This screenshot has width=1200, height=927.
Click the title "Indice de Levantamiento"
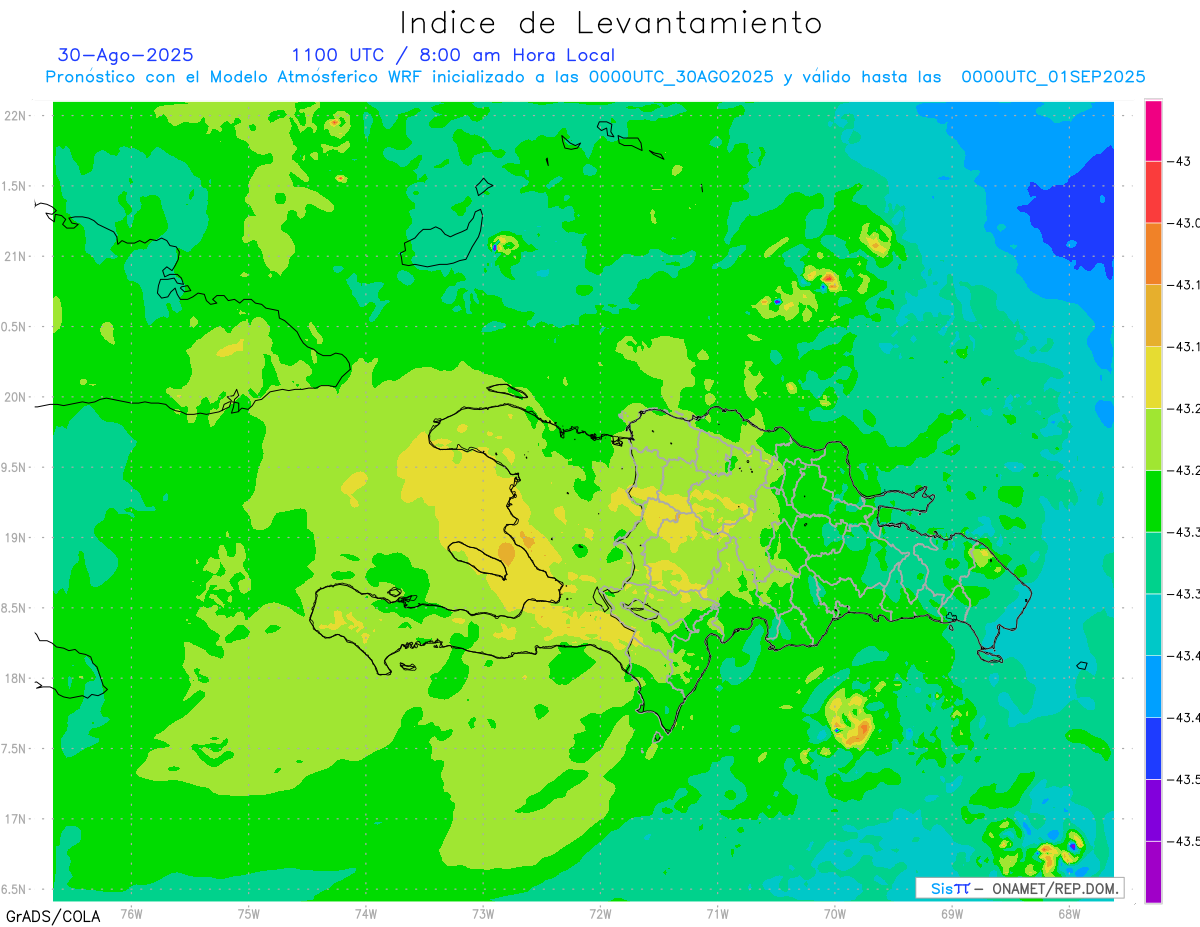(611, 23)
